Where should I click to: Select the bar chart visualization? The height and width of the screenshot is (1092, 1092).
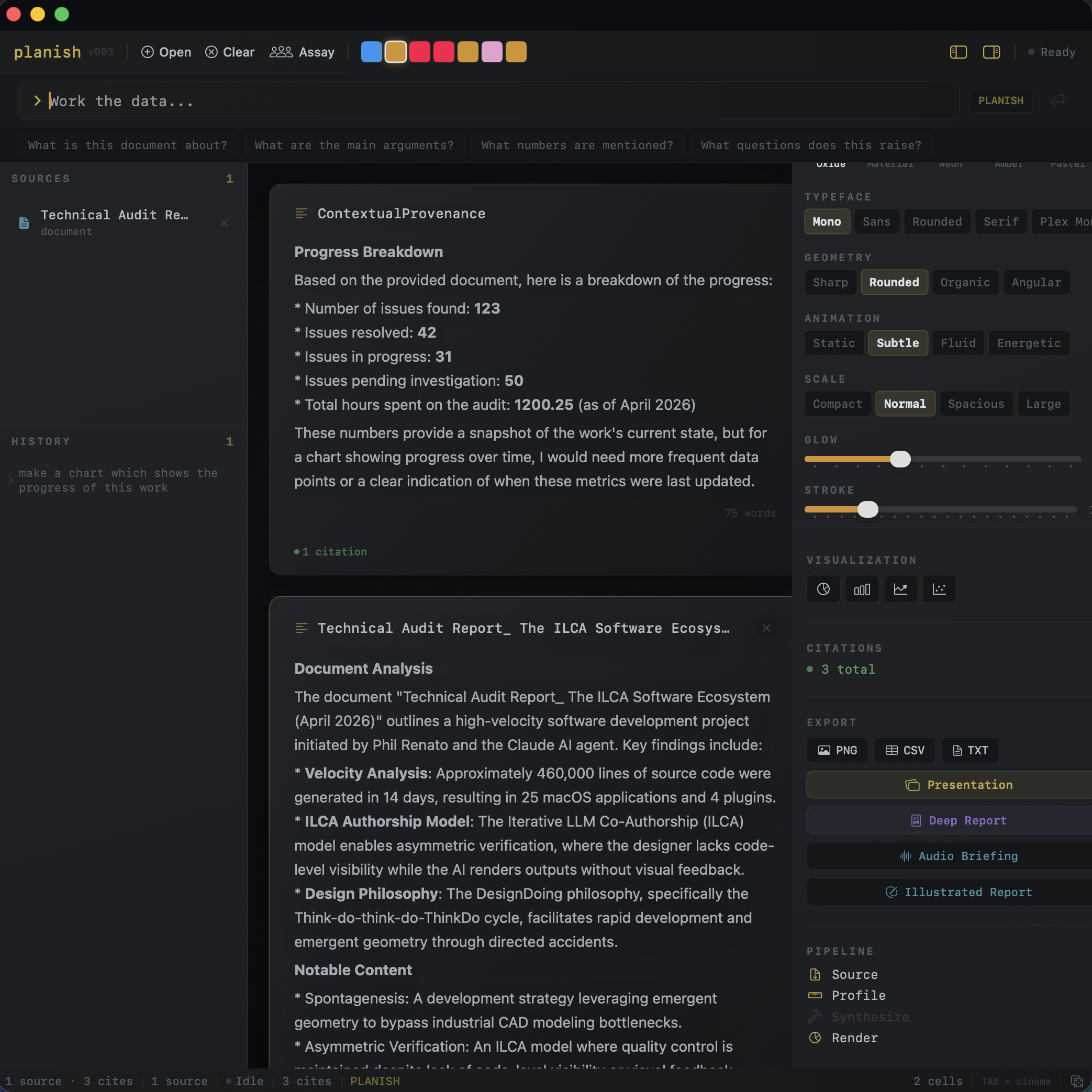coord(862,588)
